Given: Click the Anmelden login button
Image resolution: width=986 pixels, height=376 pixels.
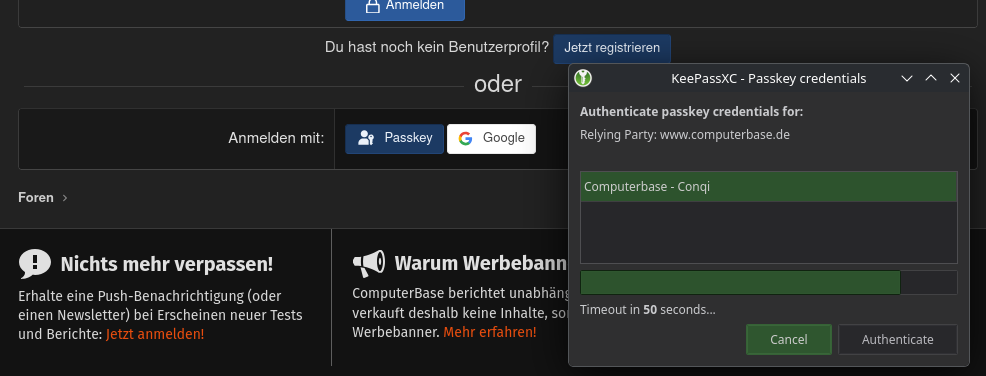Looking at the screenshot, I should [405, 9].
